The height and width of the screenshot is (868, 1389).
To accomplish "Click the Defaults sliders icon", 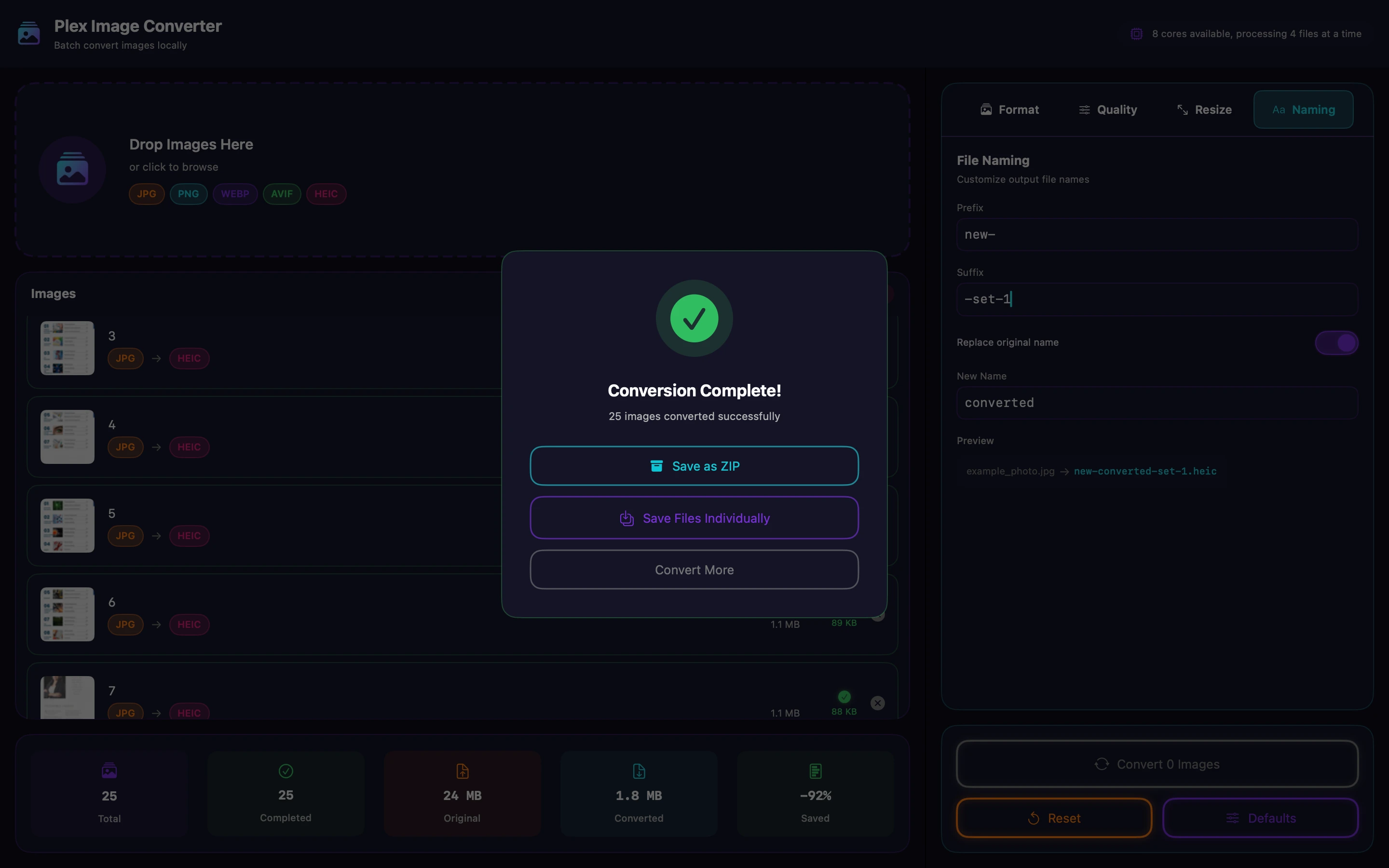I will tap(1233, 817).
